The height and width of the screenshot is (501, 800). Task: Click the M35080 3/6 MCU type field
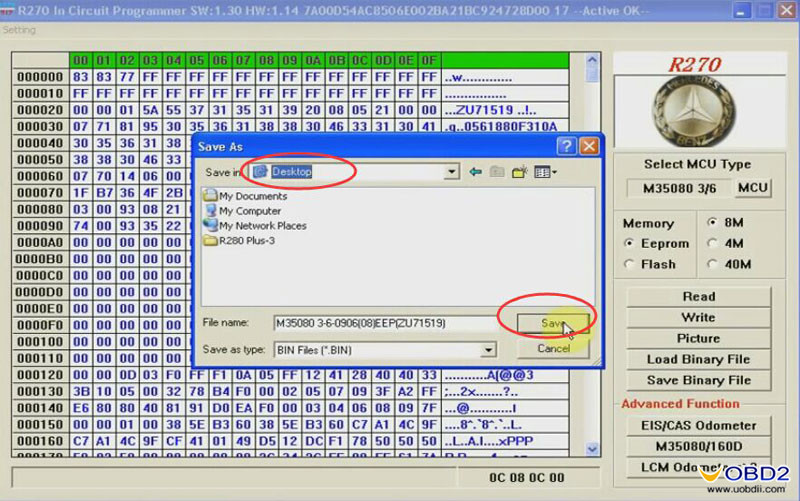679,188
